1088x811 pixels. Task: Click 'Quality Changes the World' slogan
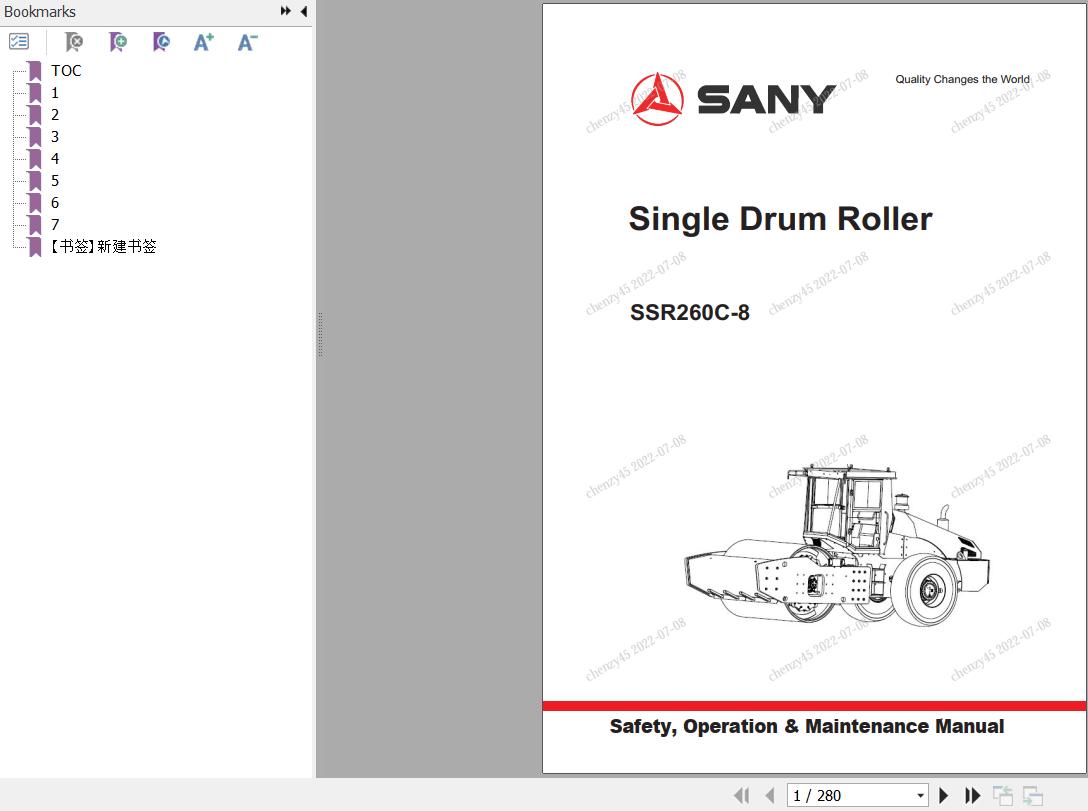(962, 79)
